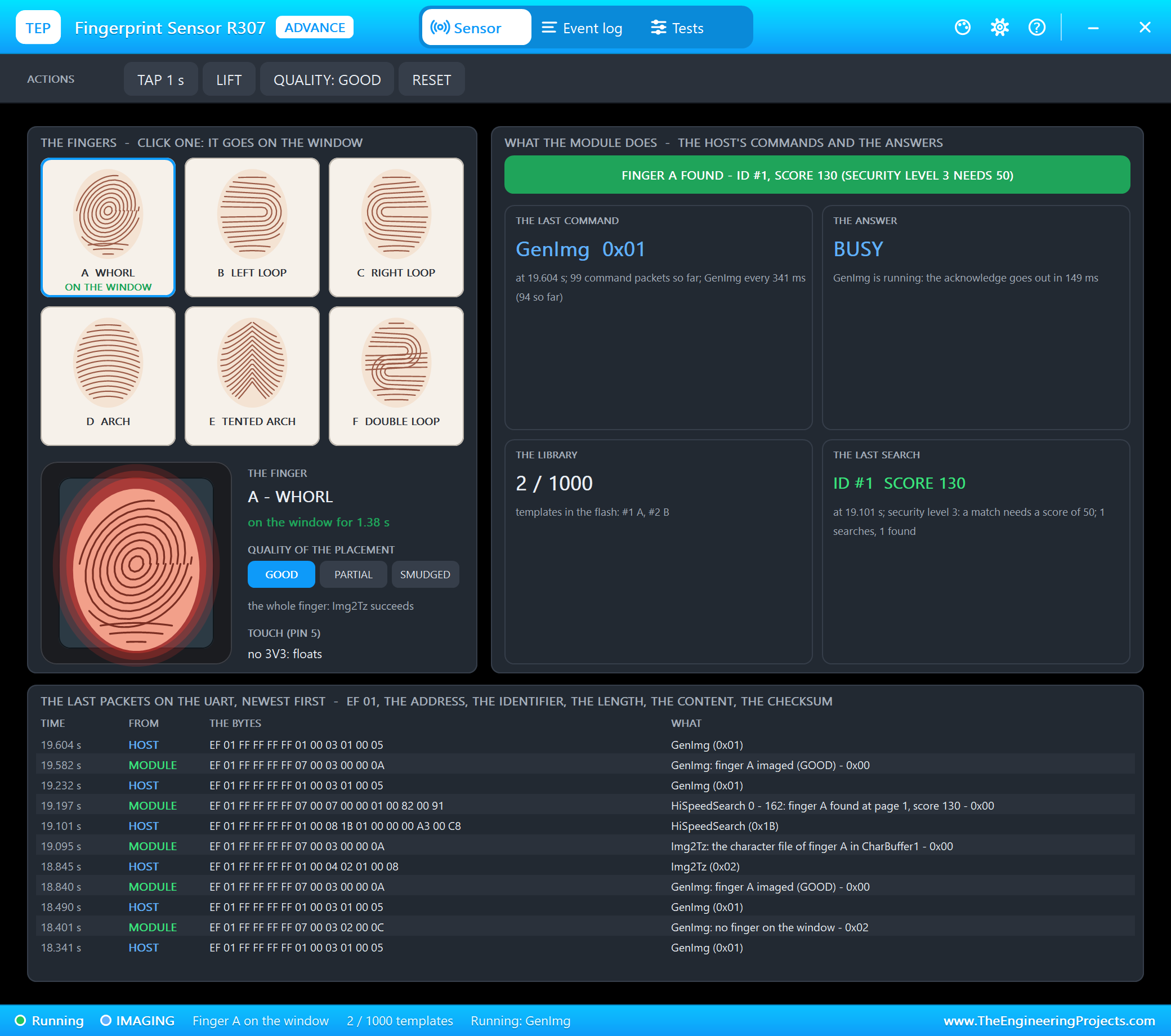Click the FROM column header
The image size is (1171, 1036).
(143, 723)
